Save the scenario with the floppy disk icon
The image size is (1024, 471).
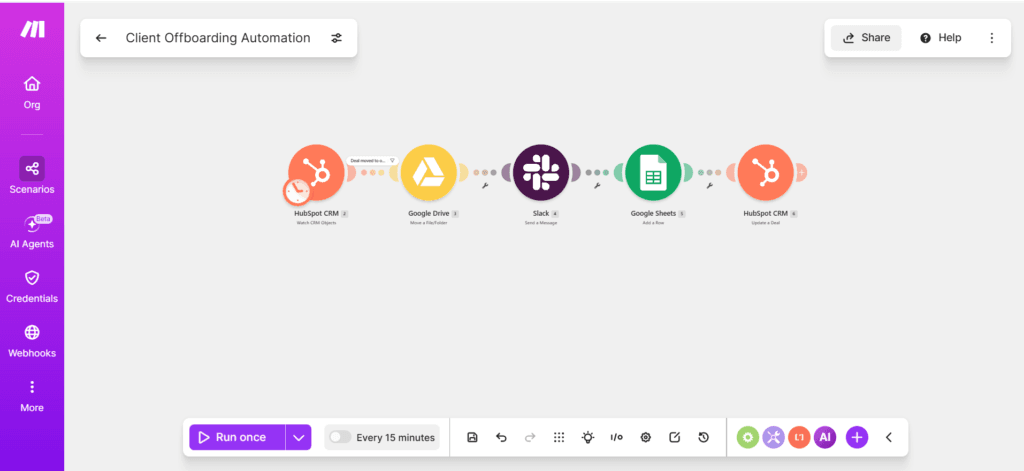pyautogui.click(x=472, y=437)
